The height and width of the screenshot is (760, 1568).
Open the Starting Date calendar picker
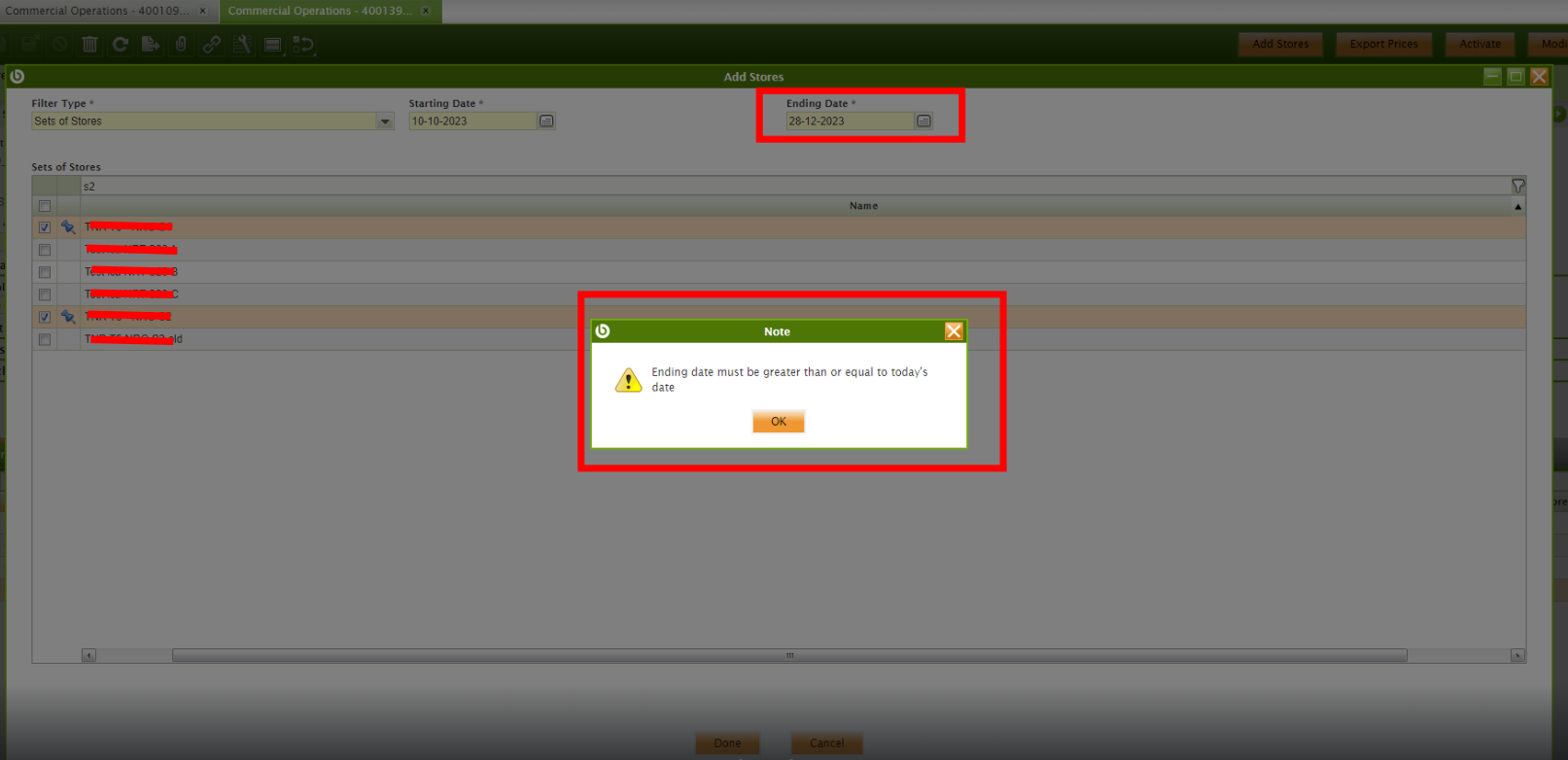click(546, 121)
